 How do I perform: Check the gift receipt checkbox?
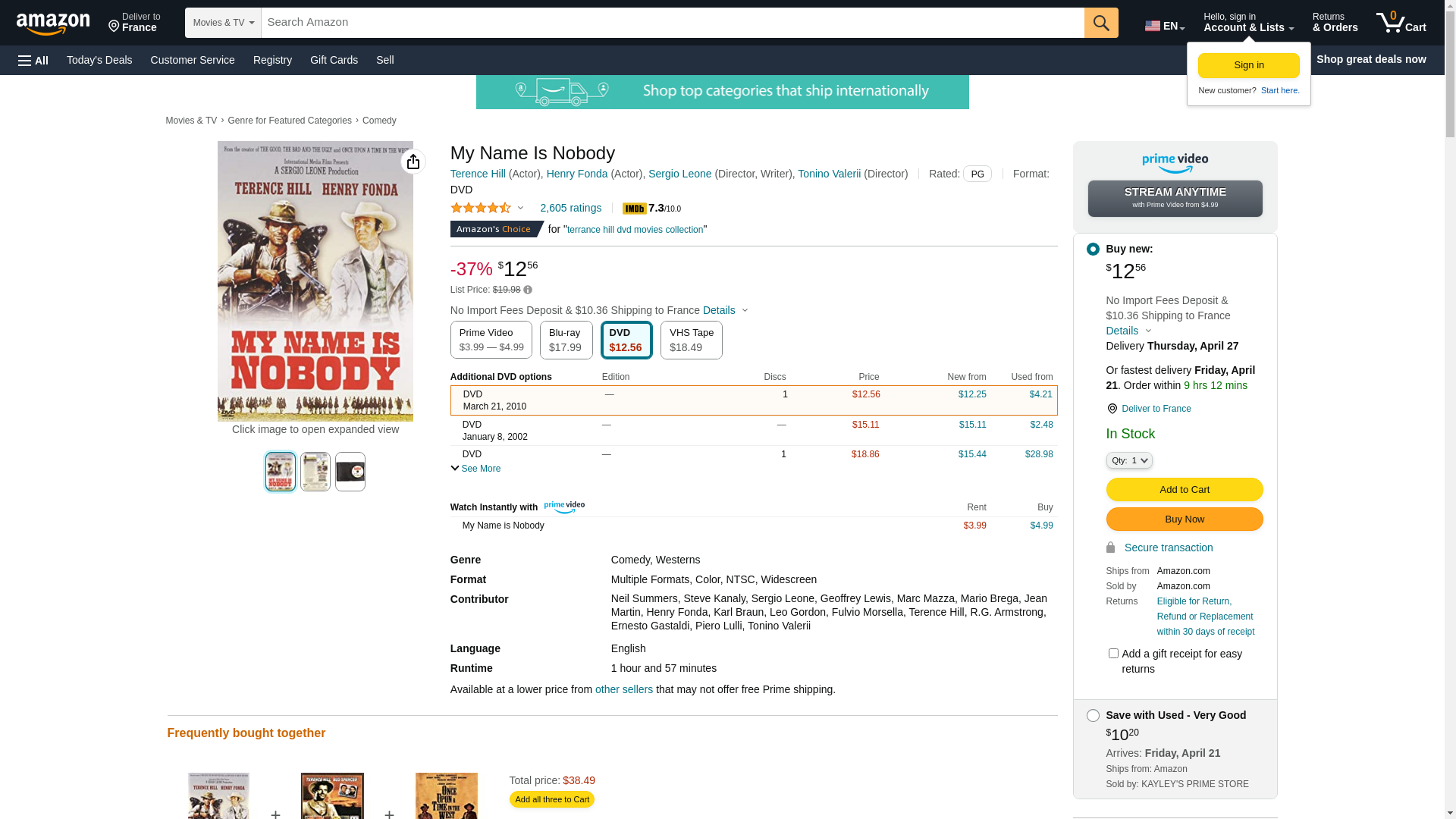coord(1113,653)
